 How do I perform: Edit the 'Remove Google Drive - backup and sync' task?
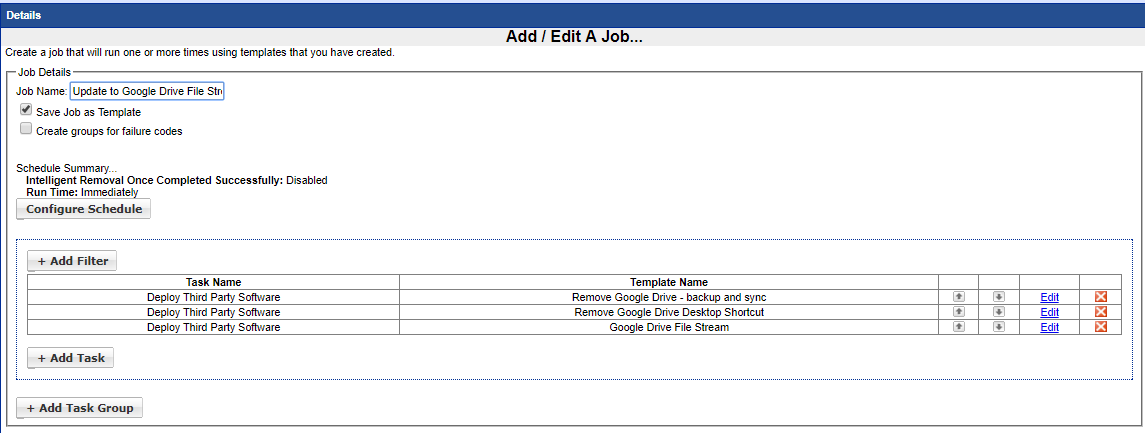[x=1049, y=297]
